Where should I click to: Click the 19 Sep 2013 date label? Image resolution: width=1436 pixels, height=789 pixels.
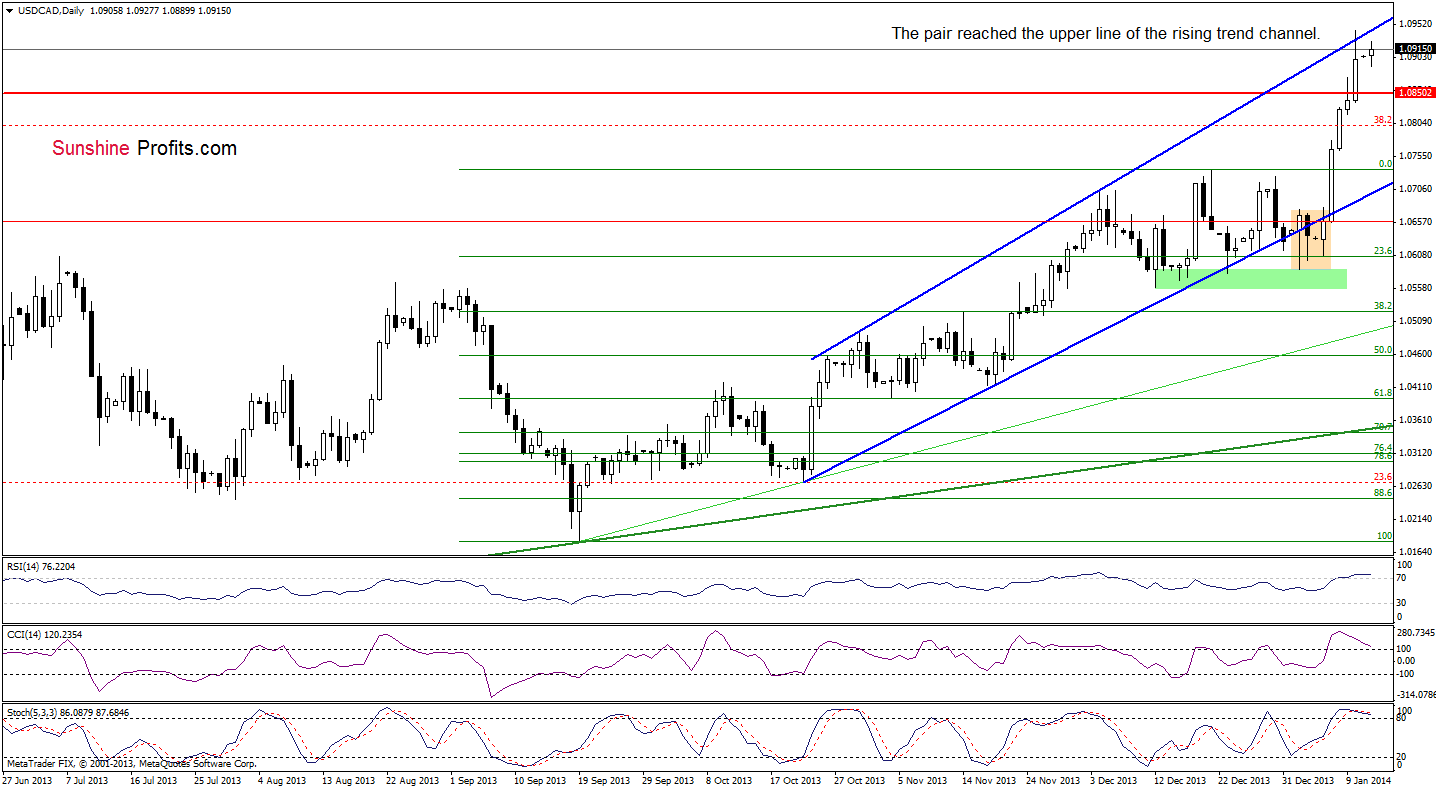604,779
